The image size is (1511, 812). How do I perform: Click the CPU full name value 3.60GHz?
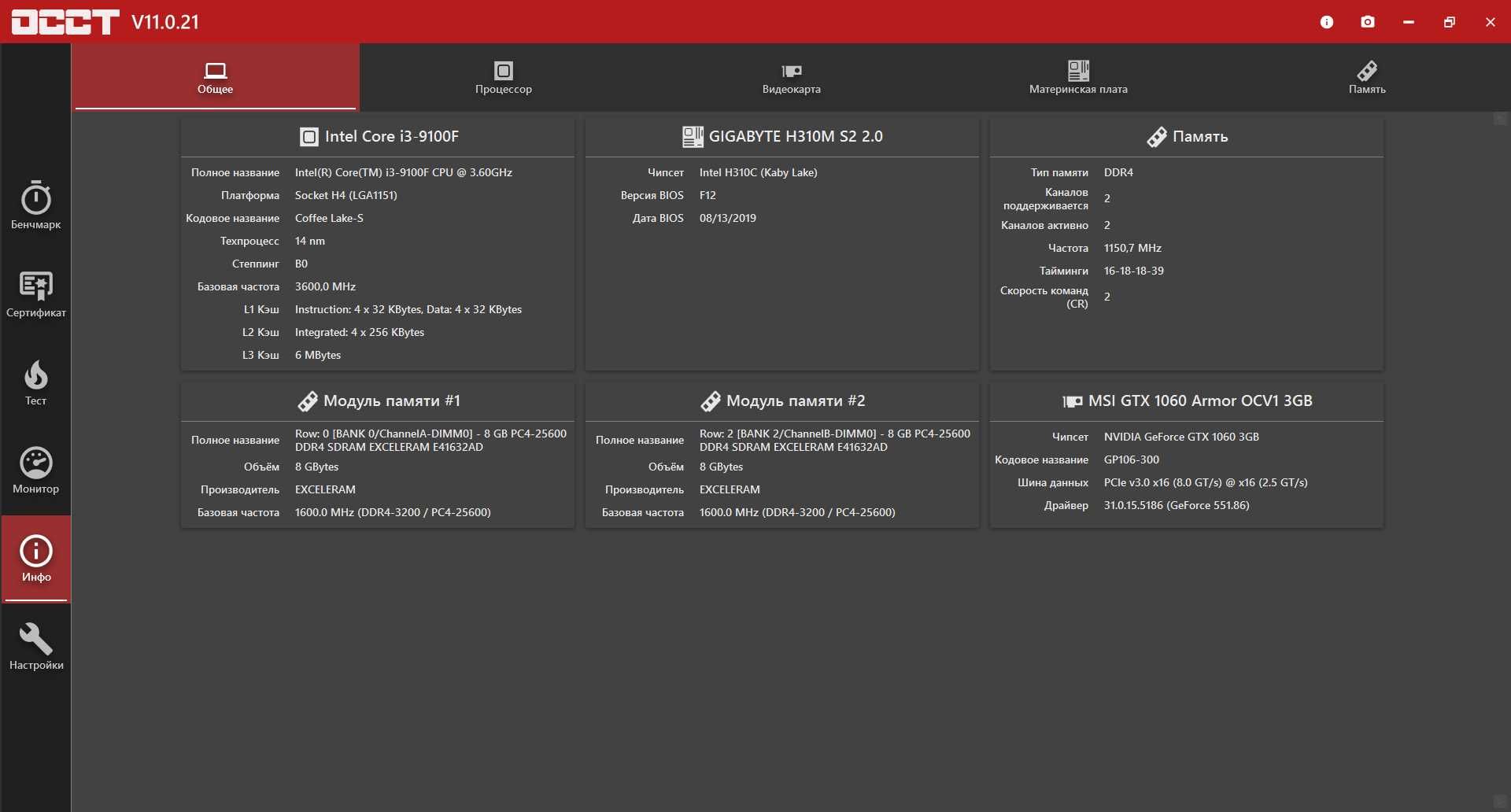(404, 172)
